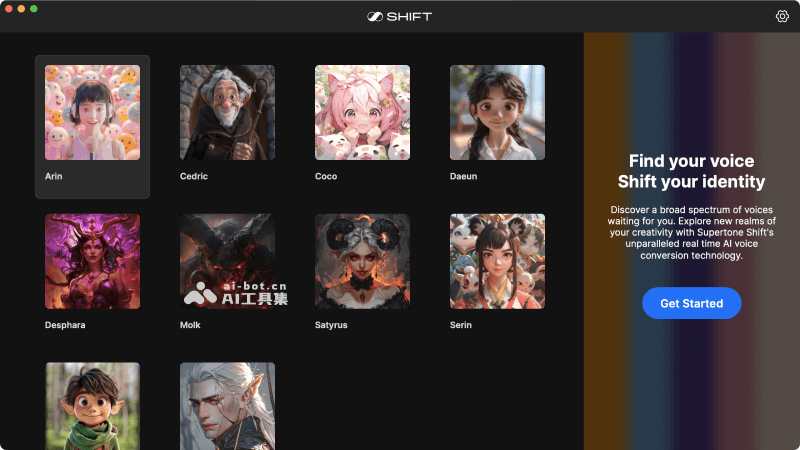The height and width of the screenshot is (450, 800).
Task: Select the Serin voice portrait
Action: click(x=497, y=261)
